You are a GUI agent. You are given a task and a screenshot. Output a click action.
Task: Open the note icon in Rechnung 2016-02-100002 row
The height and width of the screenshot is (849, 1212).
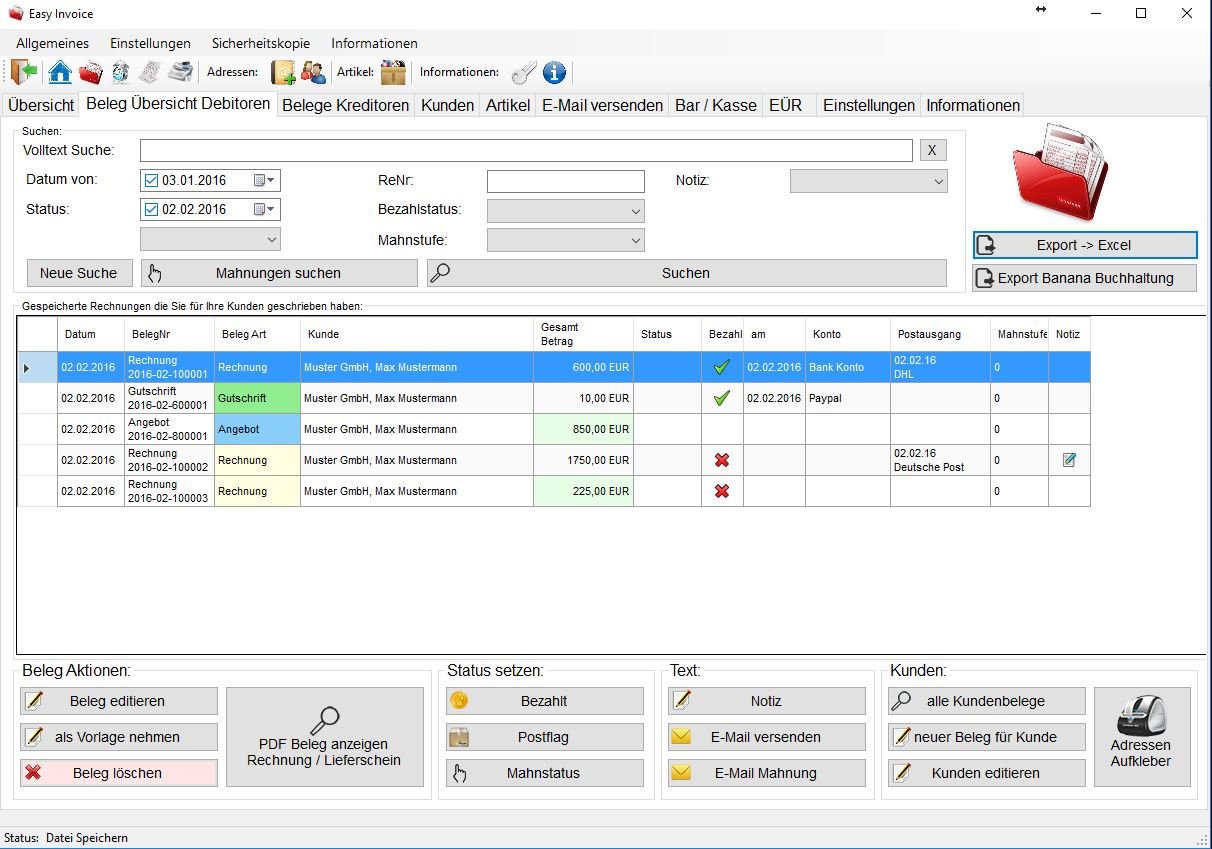1069,460
